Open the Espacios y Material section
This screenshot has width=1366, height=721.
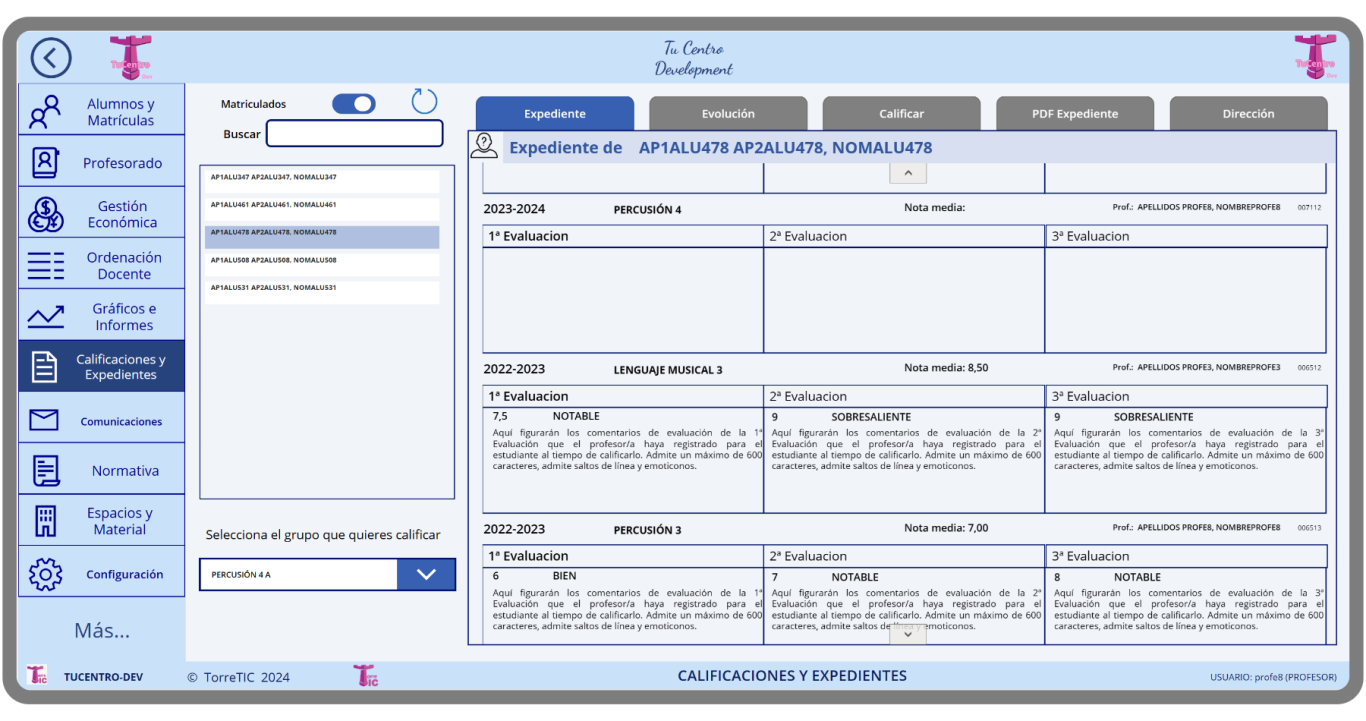(x=102, y=521)
